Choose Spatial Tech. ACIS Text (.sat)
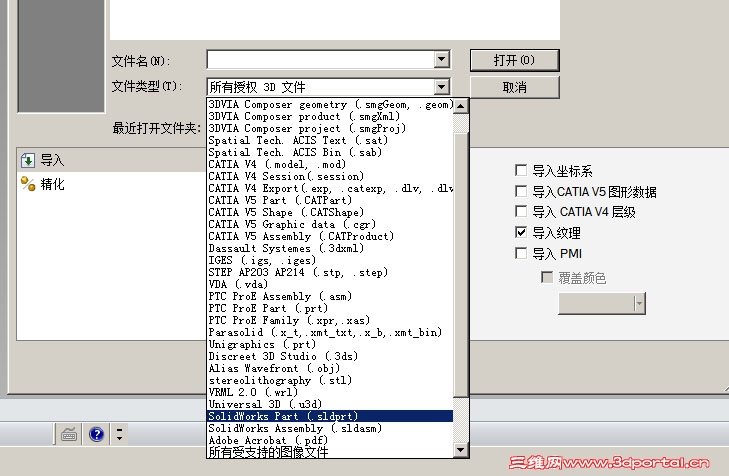The width and height of the screenshot is (729, 476). 330,140
